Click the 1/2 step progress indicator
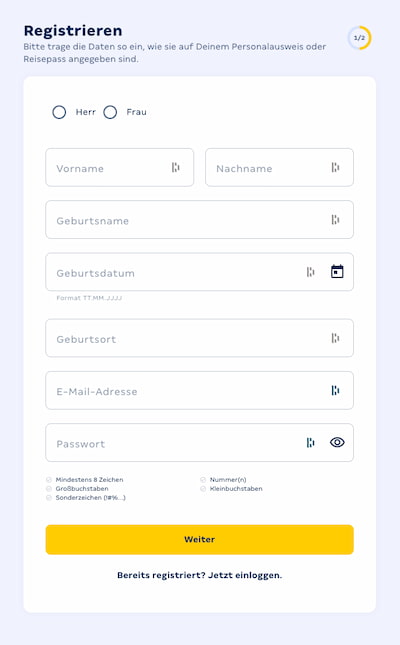The image size is (400, 645). pyautogui.click(x=359, y=38)
